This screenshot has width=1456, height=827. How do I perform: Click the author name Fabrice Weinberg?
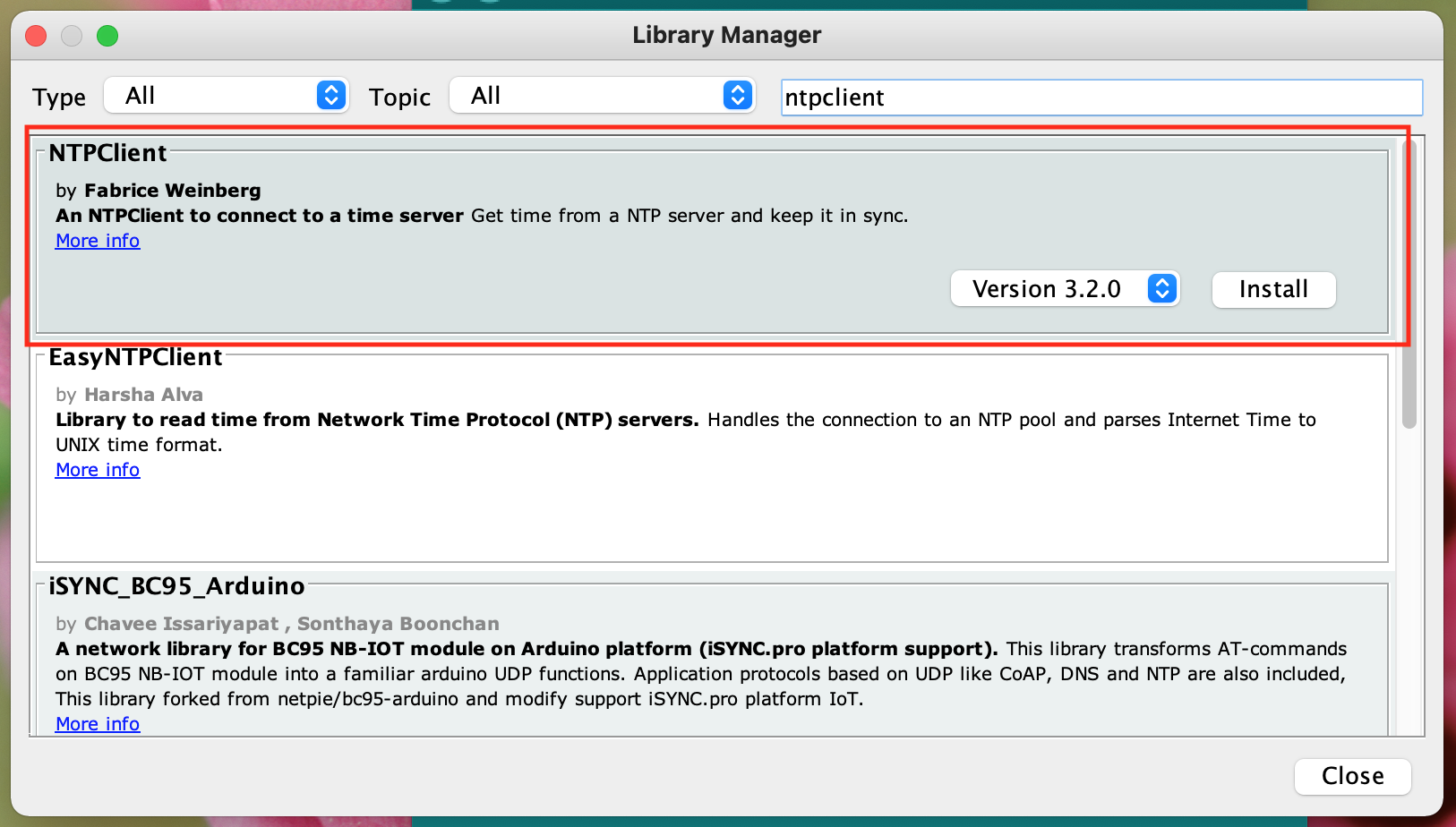pos(172,191)
